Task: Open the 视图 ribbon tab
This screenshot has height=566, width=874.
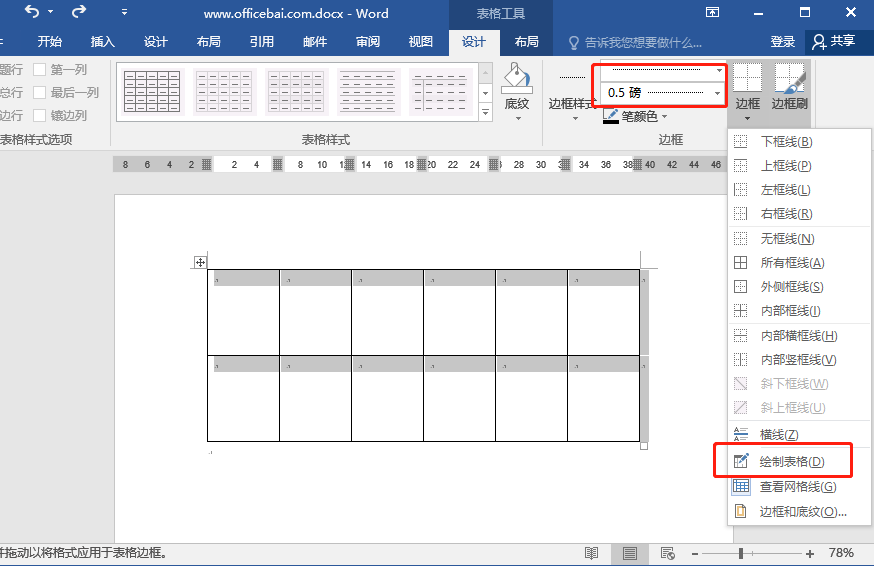Action: click(x=420, y=42)
